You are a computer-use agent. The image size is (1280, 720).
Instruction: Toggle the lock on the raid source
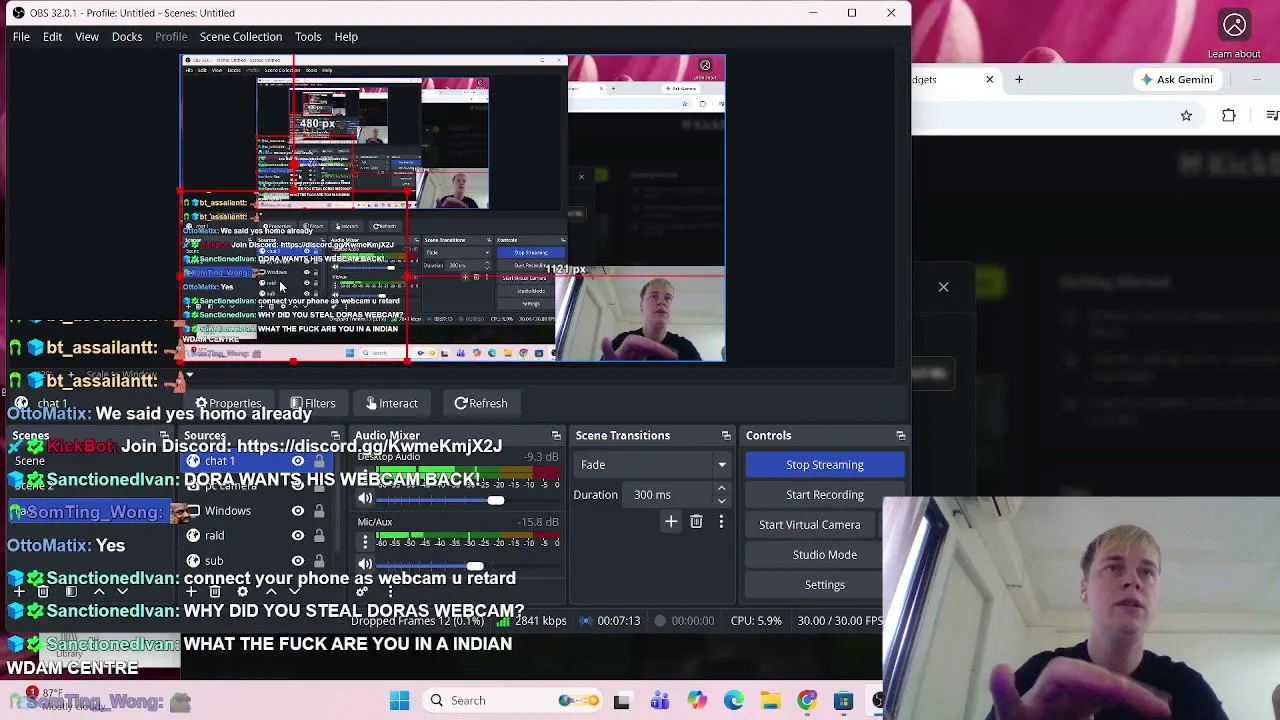click(x=319, y=536)
